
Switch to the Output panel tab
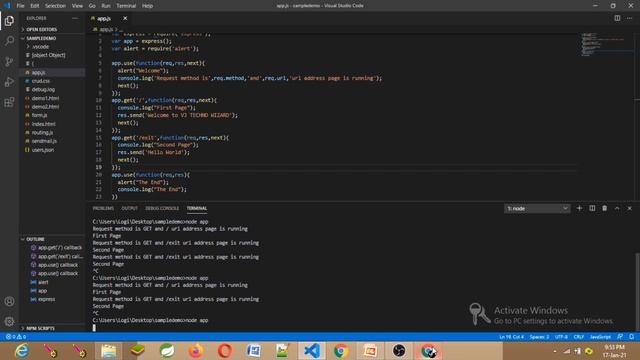(129, 208)
